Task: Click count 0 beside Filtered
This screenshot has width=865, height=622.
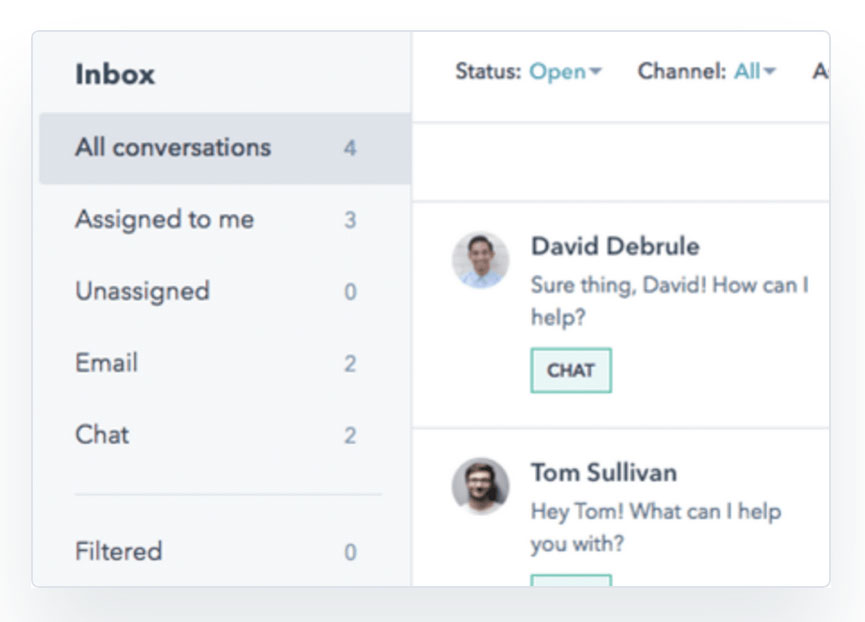Action: click(350, 552)
